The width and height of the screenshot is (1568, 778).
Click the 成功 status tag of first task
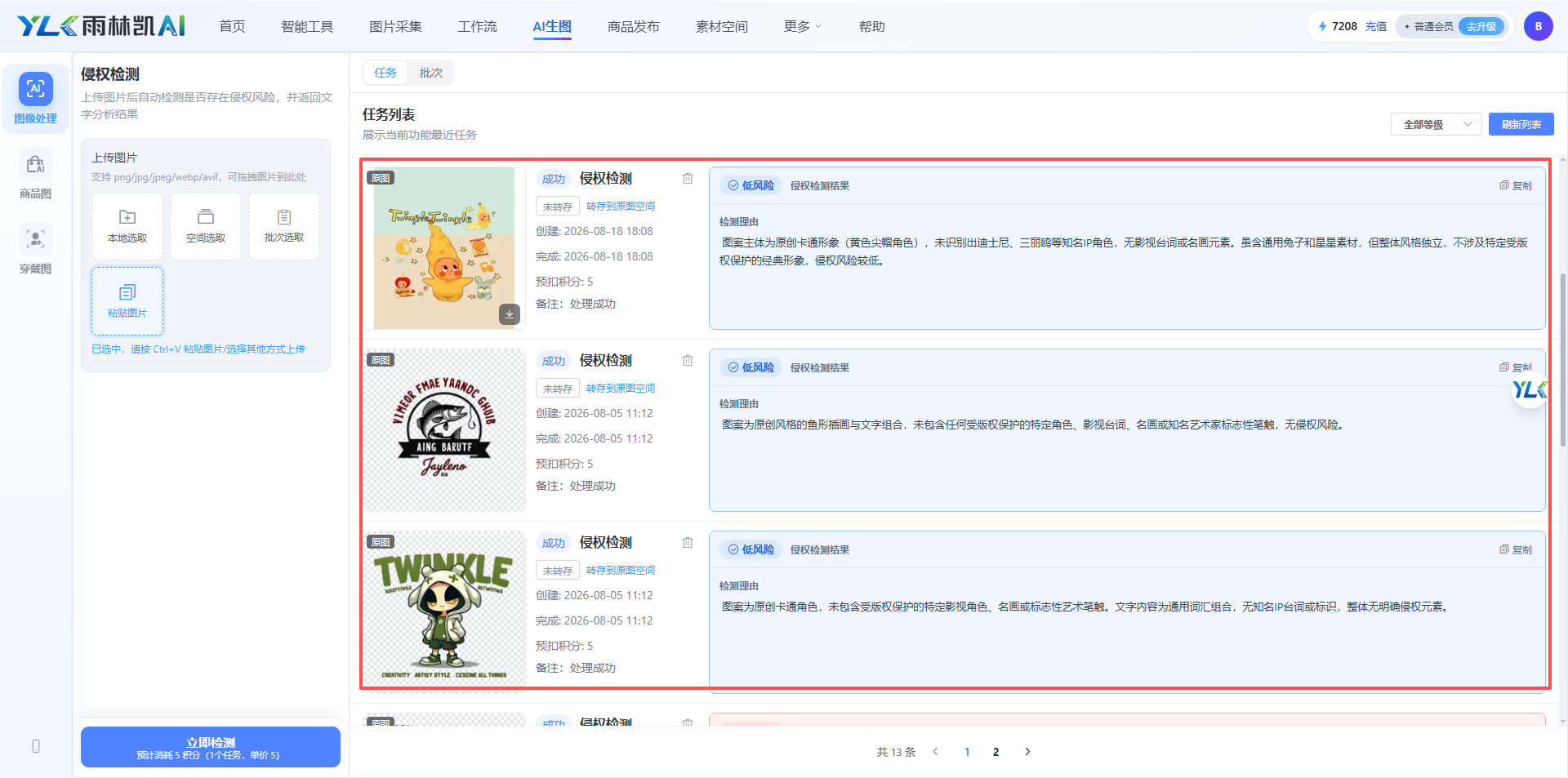pos(553,179)
